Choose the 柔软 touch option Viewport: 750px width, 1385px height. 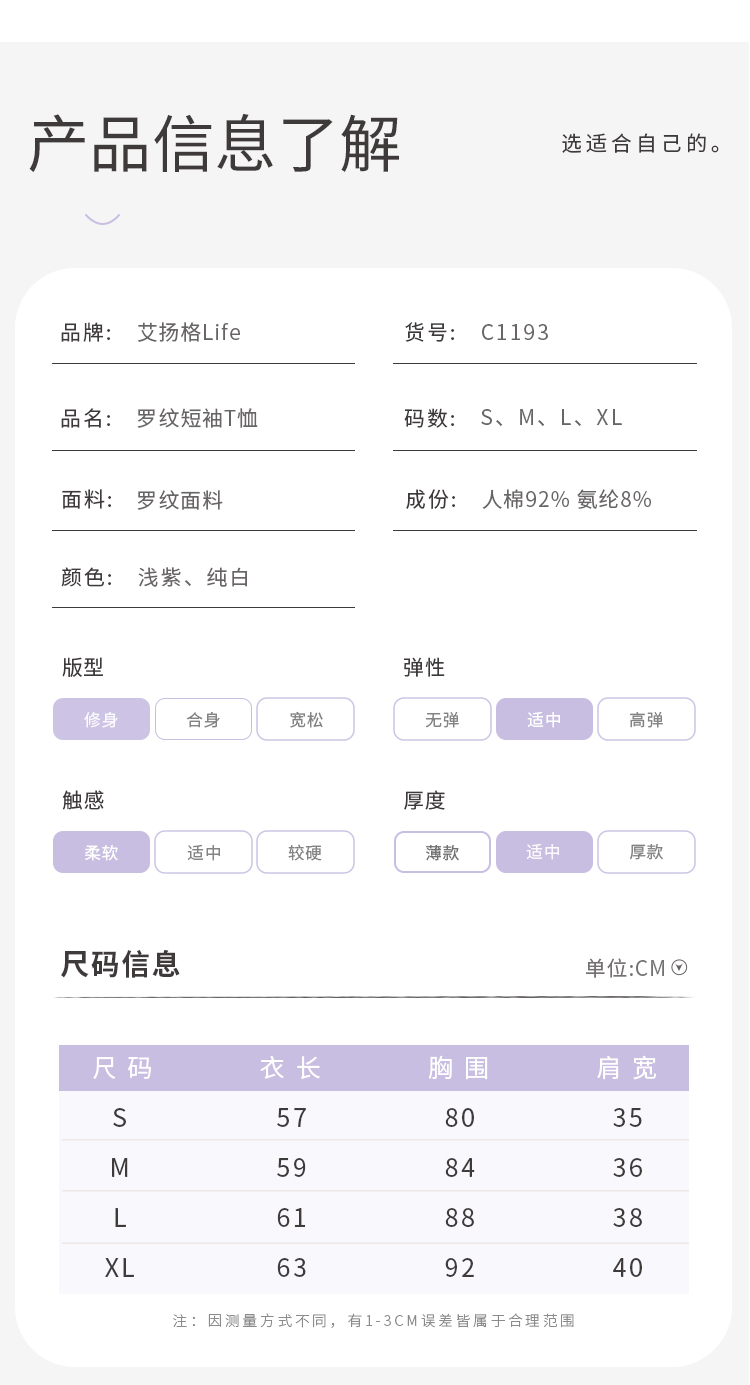coord(101,852)
